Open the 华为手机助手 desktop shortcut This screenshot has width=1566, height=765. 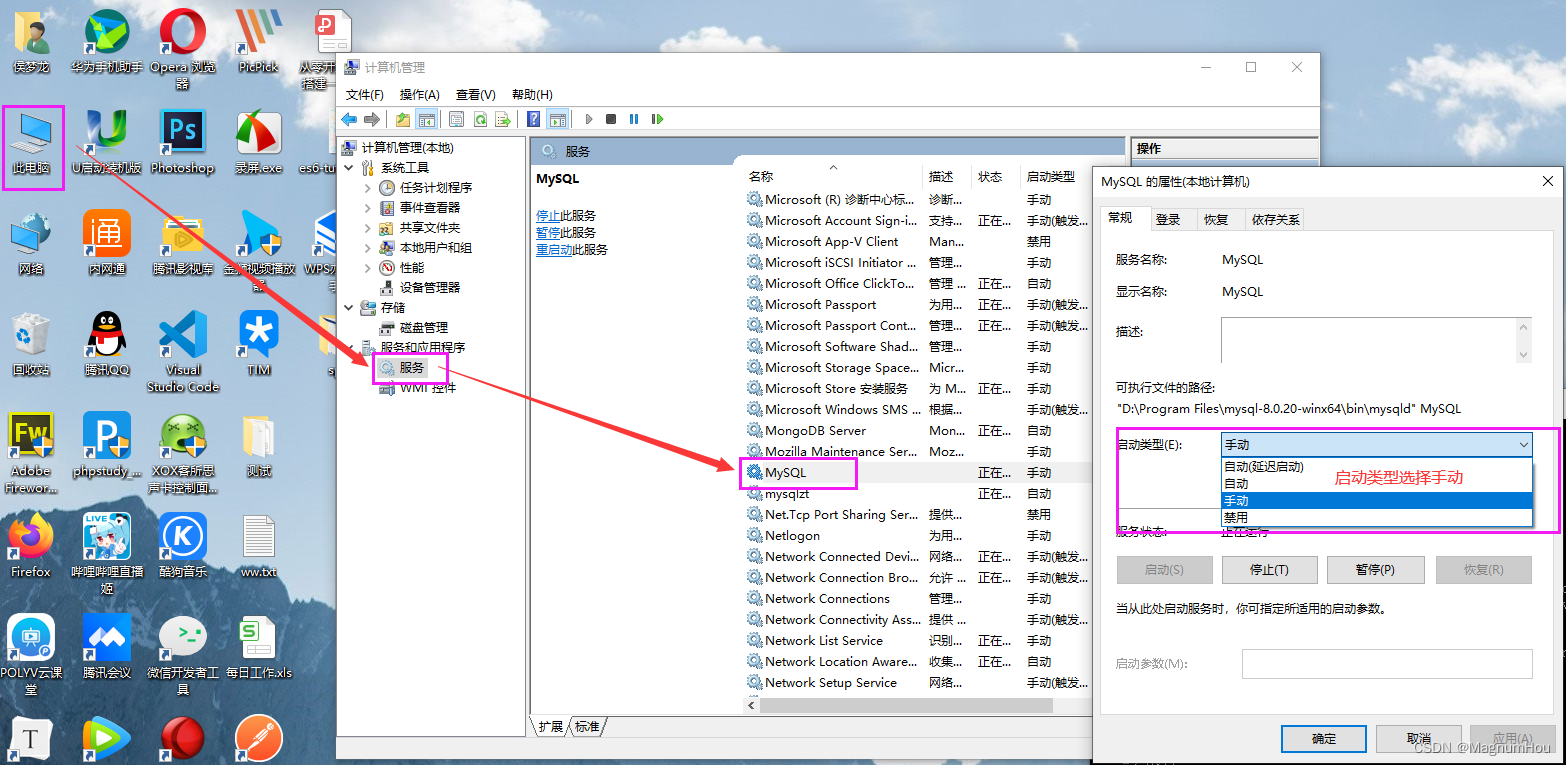point(107,40)
